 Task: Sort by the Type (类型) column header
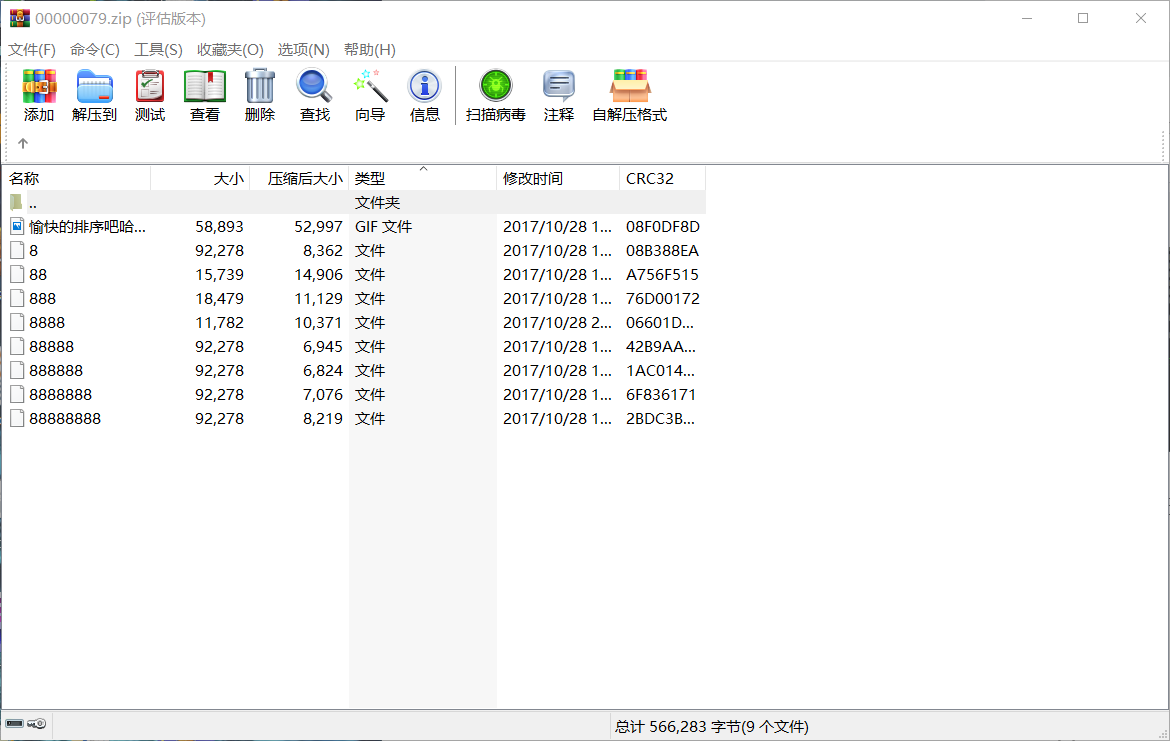422,178
